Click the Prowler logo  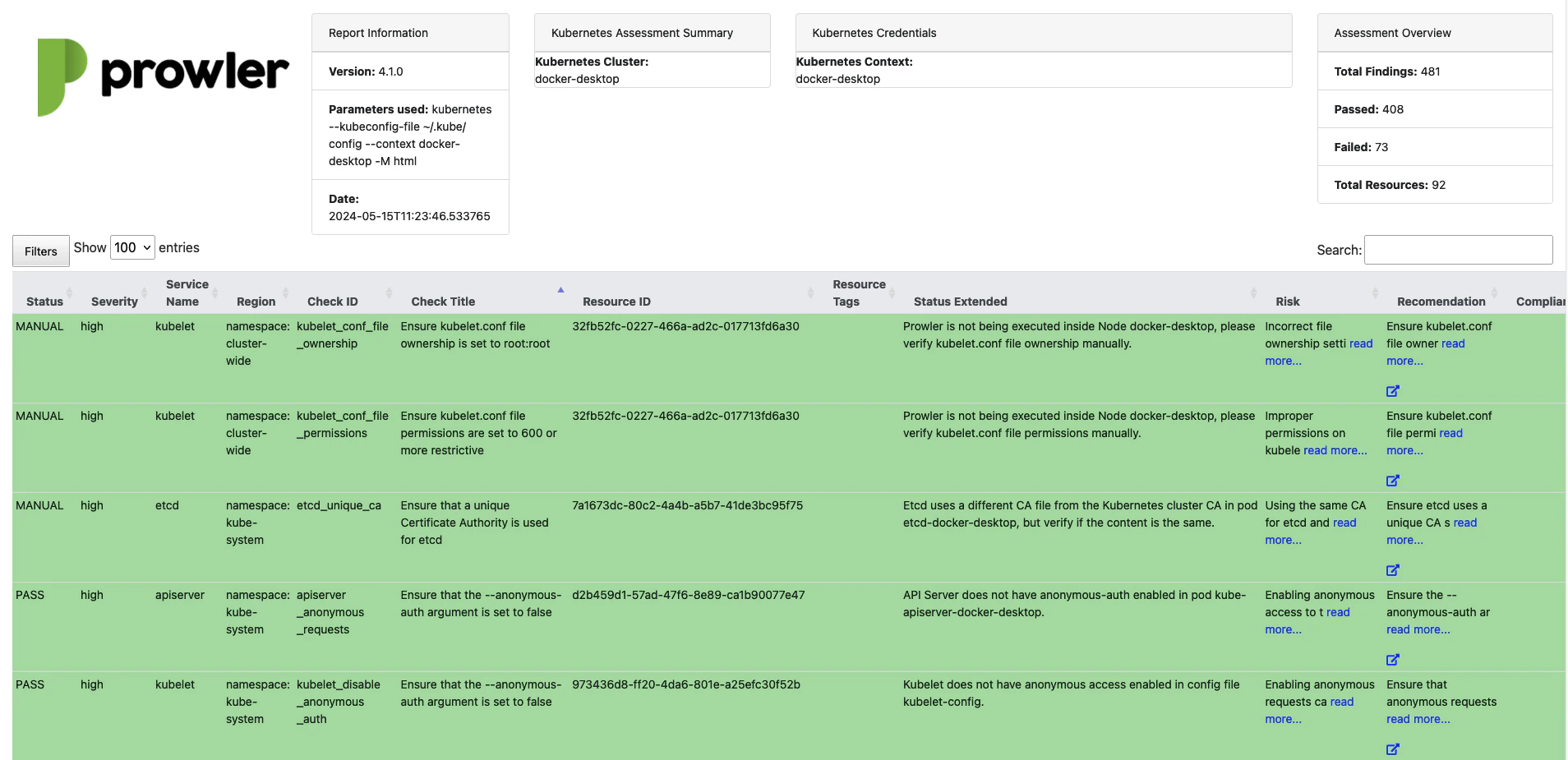pos(163,76)
